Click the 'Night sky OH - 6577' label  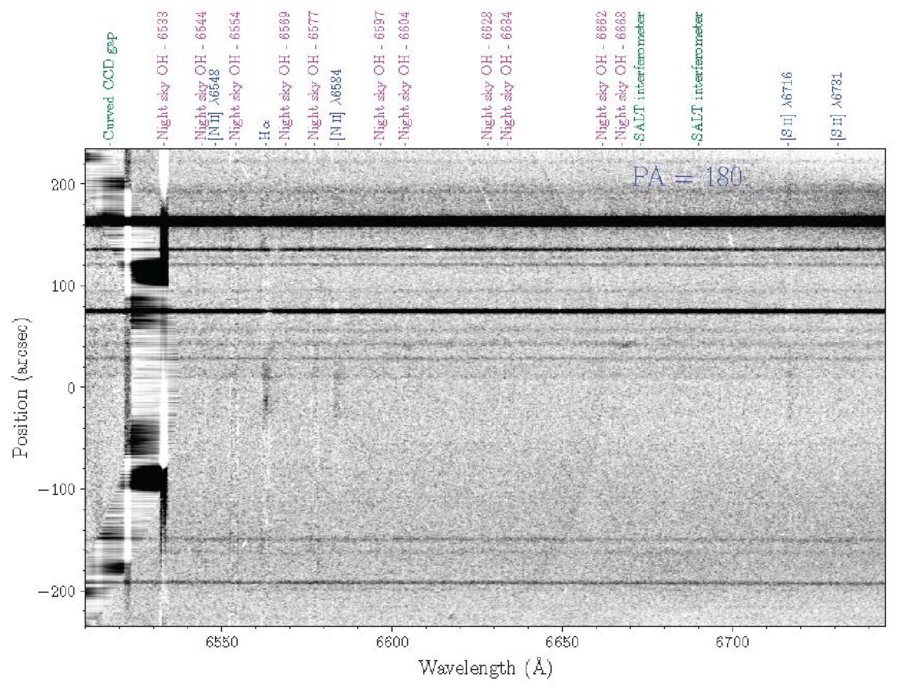pyautogui.click(x=313, y=76)
